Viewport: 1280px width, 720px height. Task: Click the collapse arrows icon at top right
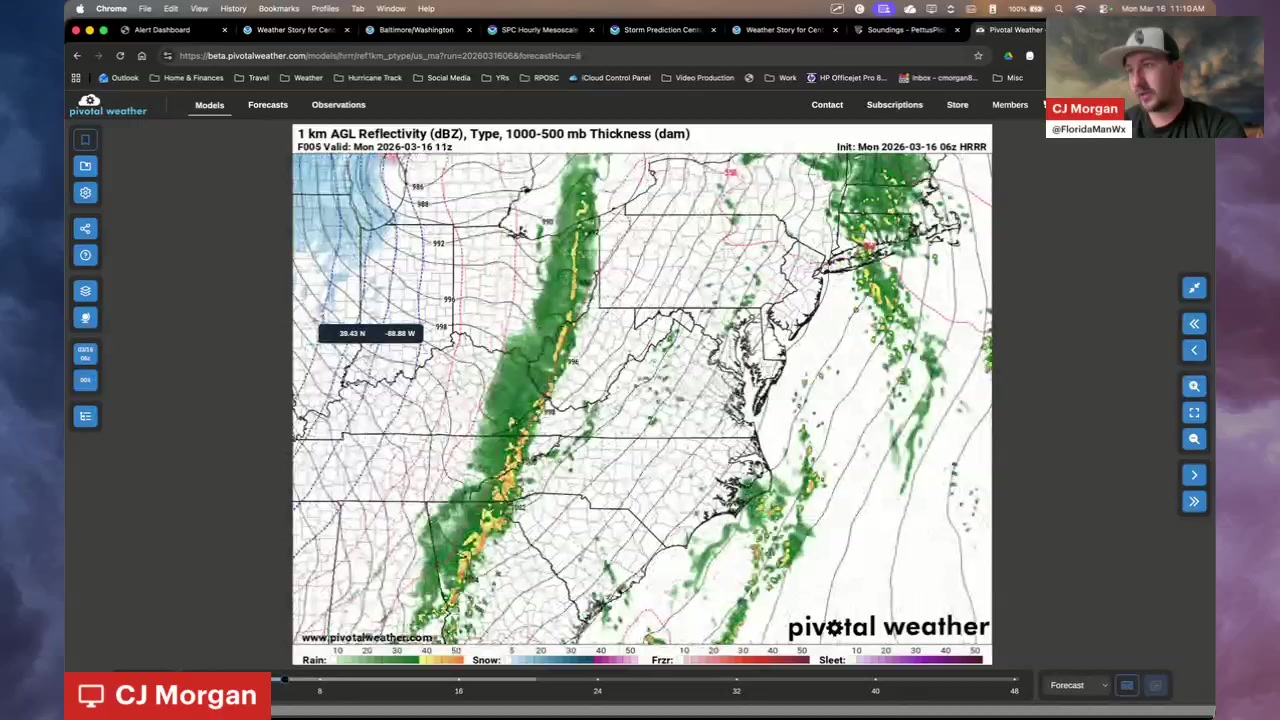pos(1194,288)
